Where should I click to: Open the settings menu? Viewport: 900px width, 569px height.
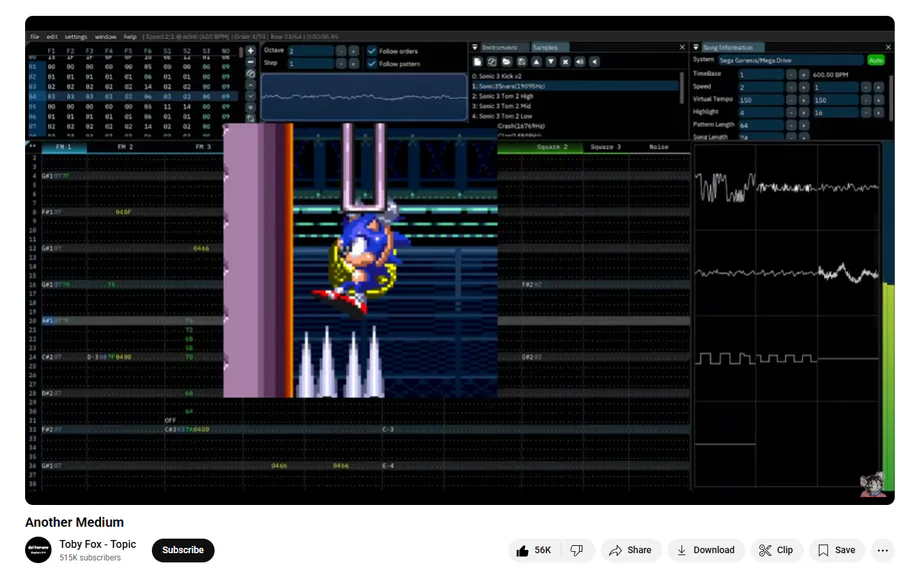click(x=76, y=37)
